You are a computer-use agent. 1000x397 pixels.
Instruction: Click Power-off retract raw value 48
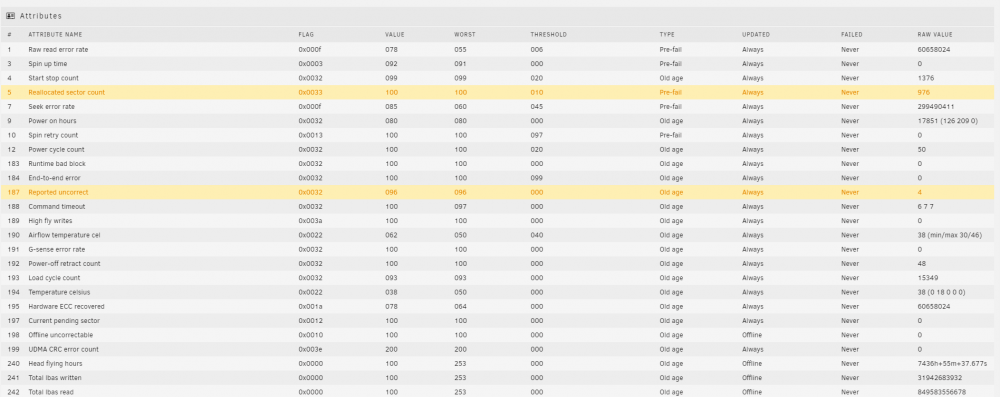921,264
